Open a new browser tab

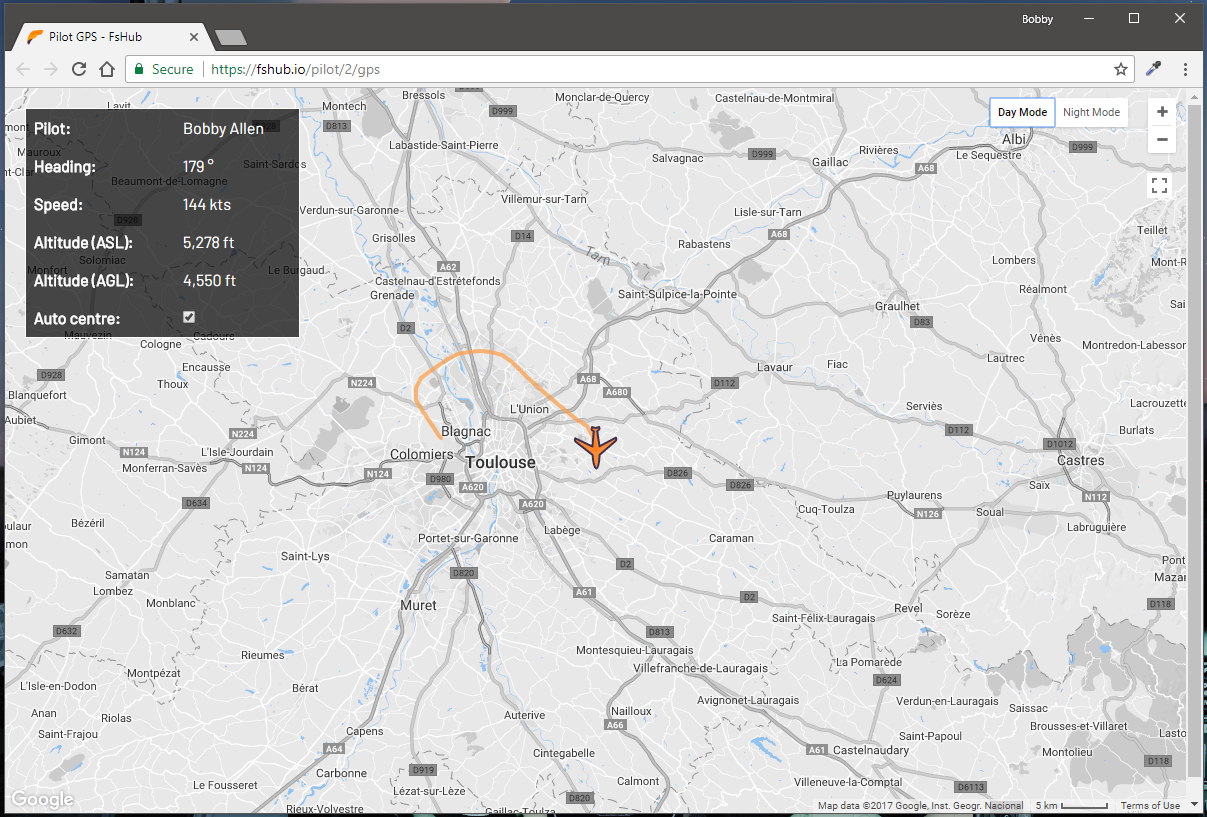pyautogui.click(x=231, y=37)
